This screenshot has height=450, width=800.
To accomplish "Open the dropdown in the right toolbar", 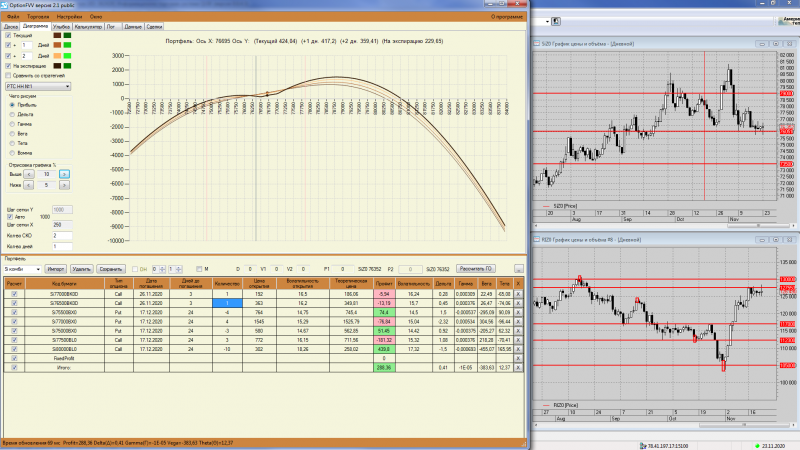I will coord(547,21).
